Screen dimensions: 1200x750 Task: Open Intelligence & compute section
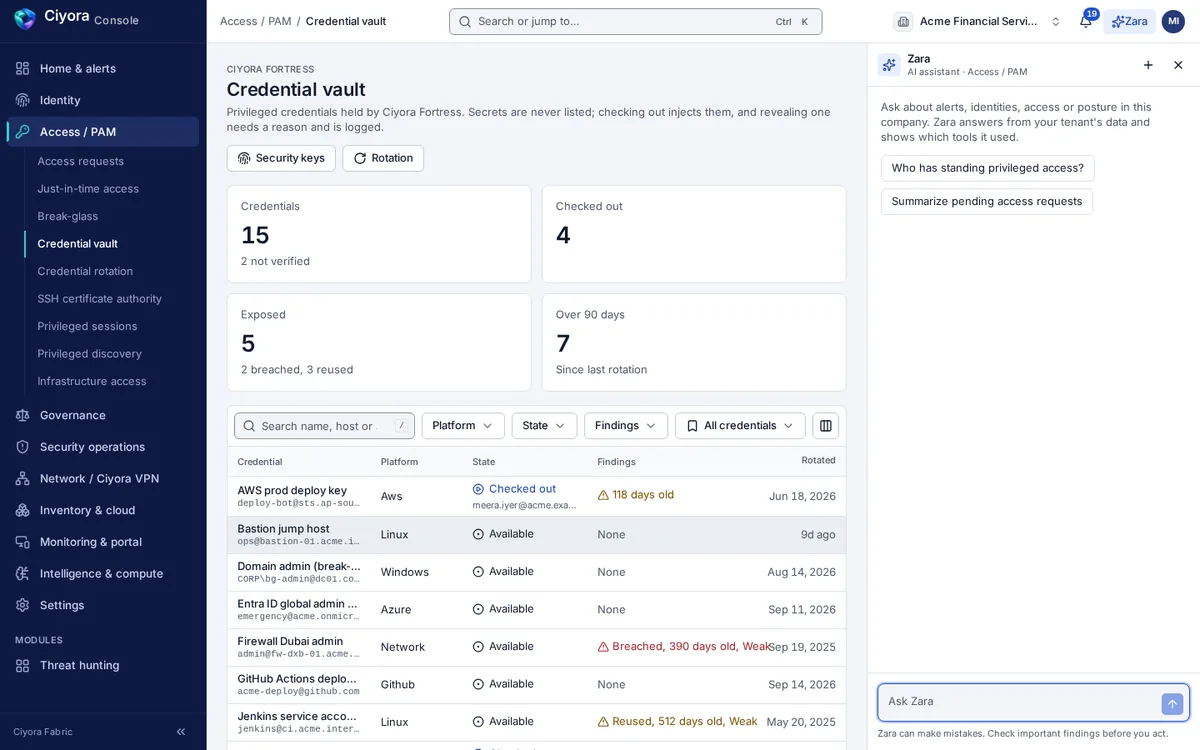click(x=103, y=574)
